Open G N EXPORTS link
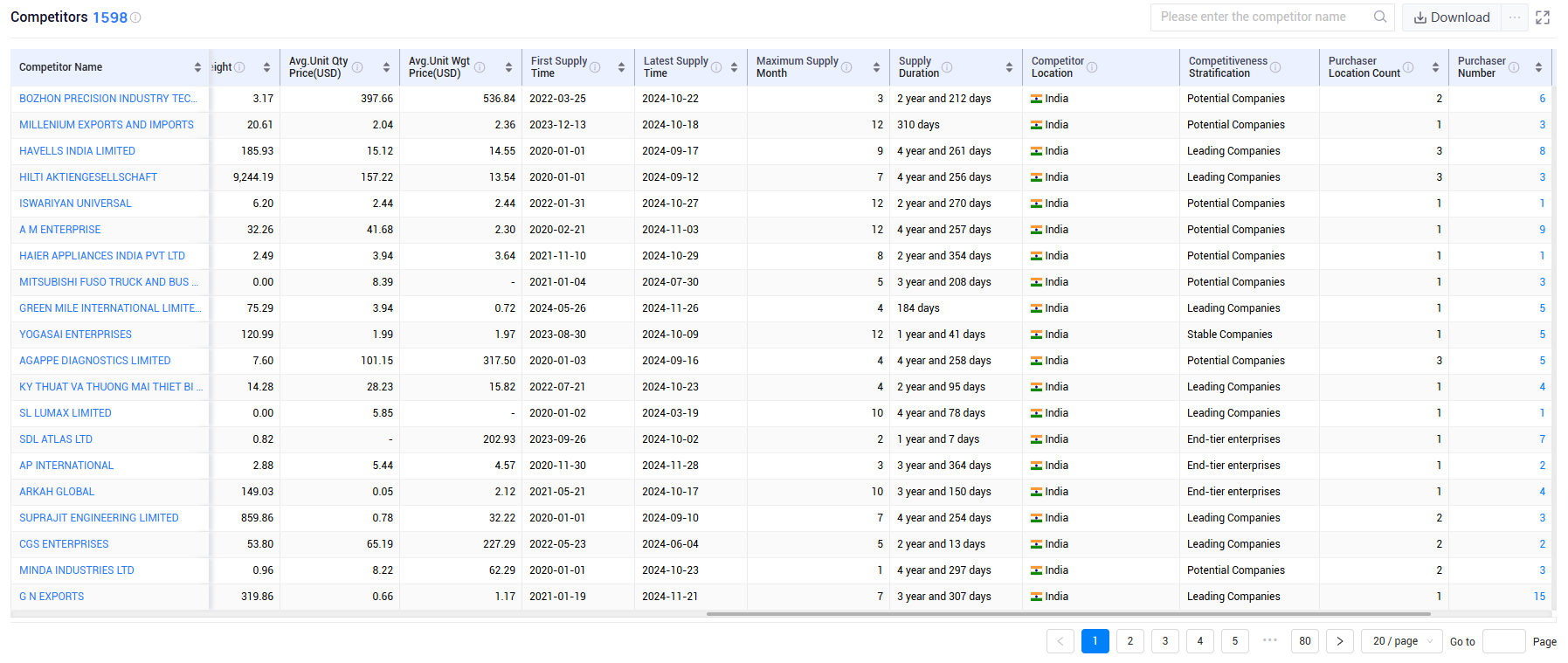Screen dimensions: 1568x663 point(52,597)
